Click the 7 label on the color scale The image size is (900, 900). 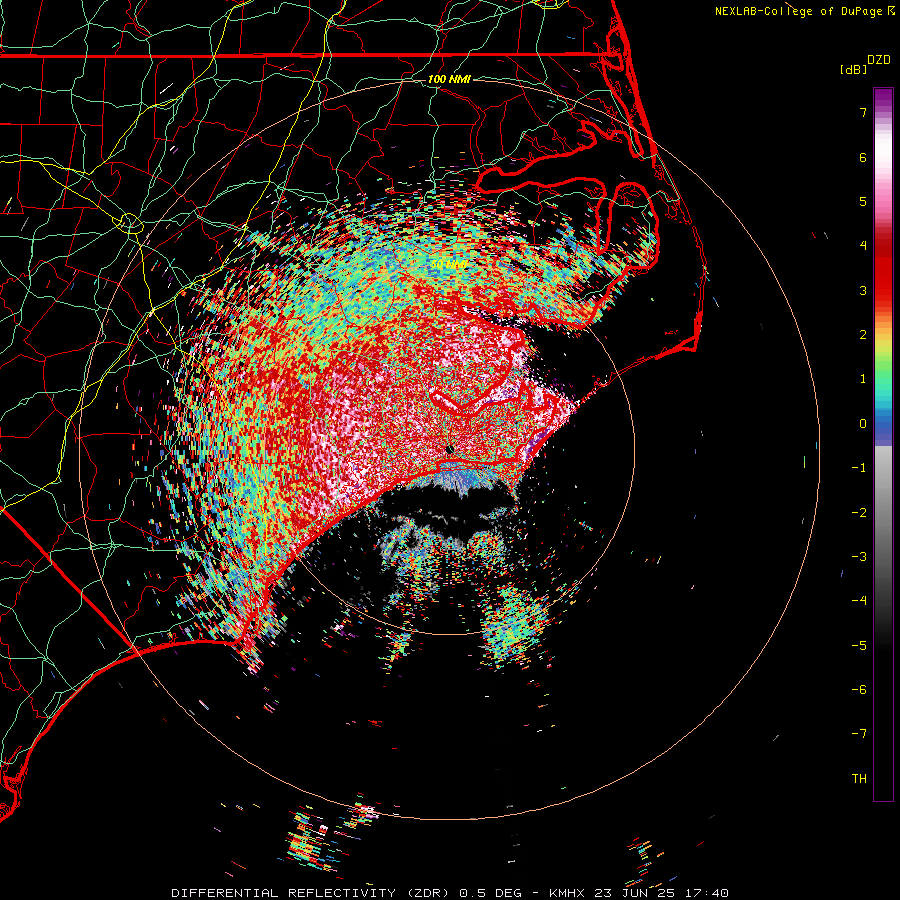click(863, 112)
